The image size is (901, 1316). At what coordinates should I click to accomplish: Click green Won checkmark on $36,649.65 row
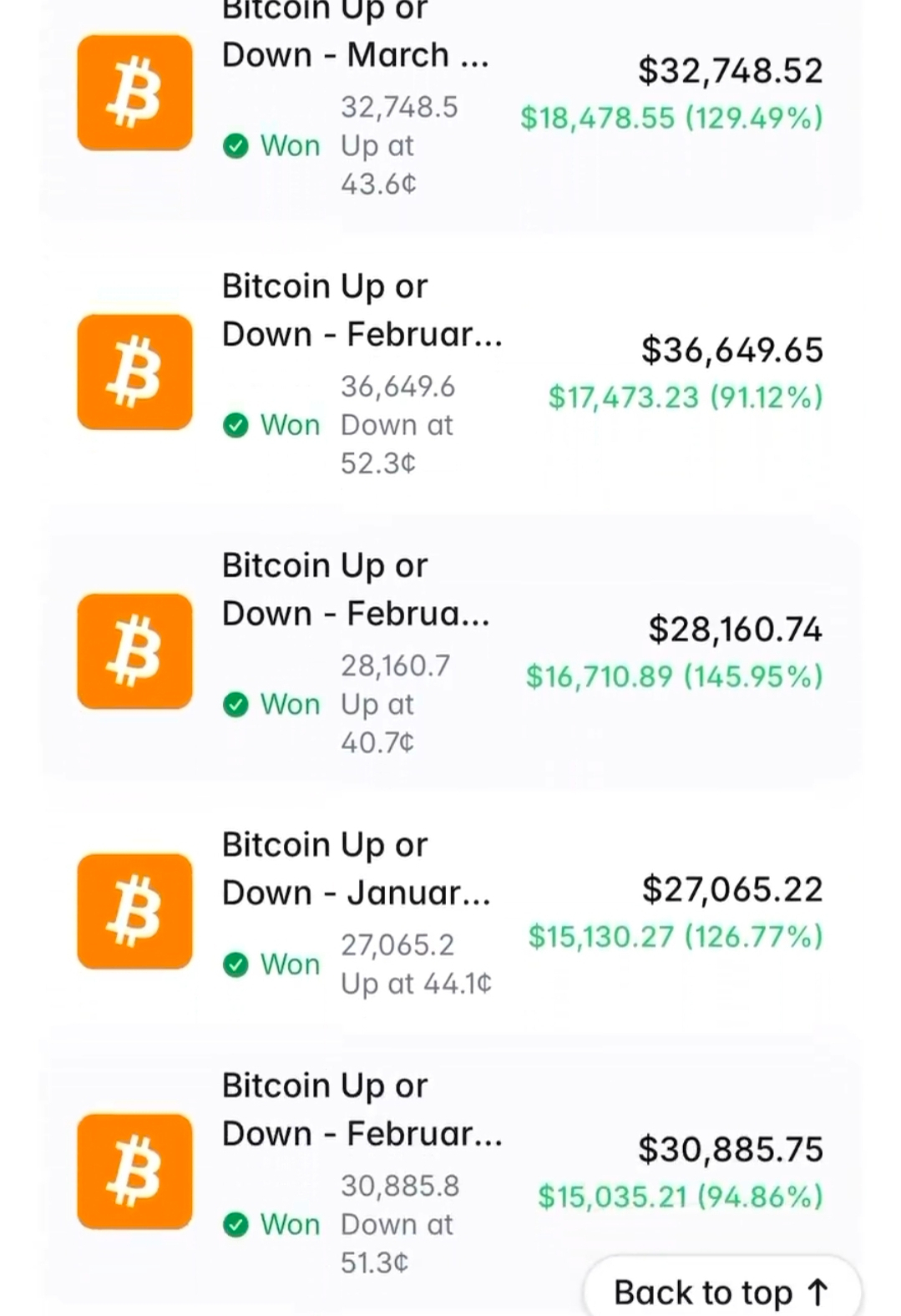pyautogui.click(x=236, y=426)
